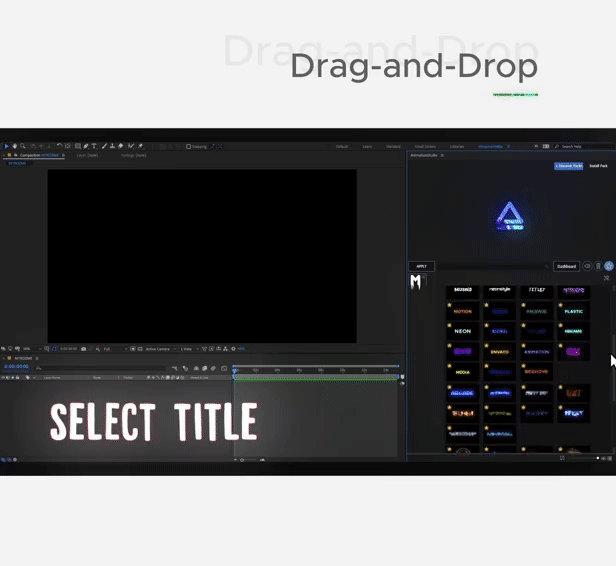Click the blue favorites star icon
The image size is (616, 566).
(609, 266)
